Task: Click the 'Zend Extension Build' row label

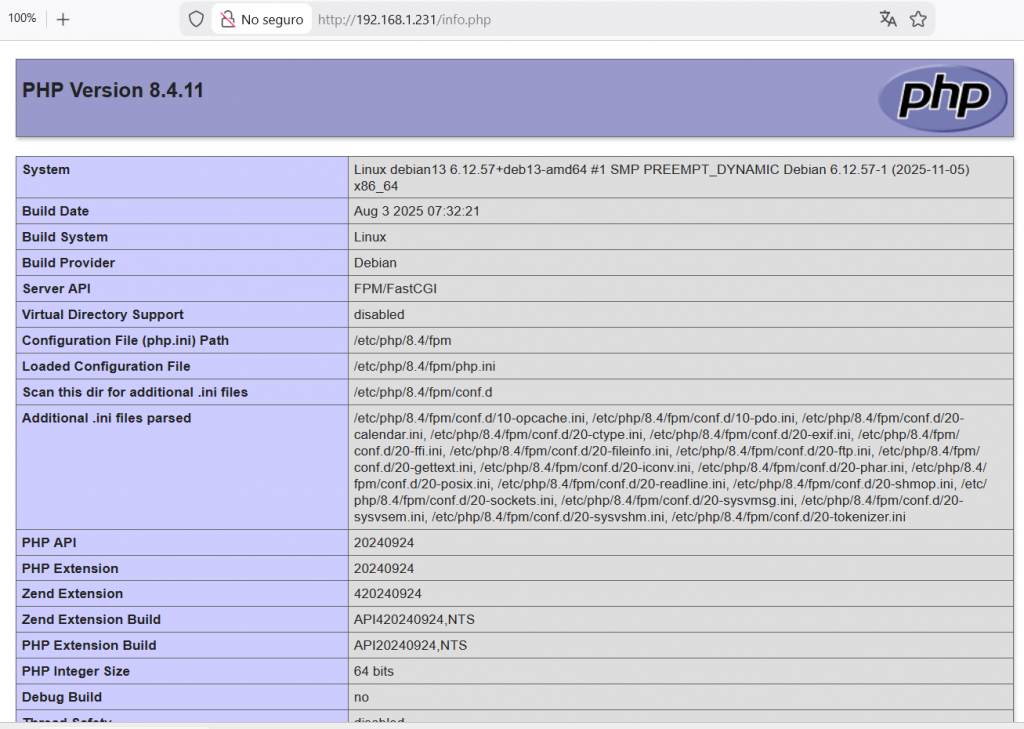Action: tap(91, 620)
